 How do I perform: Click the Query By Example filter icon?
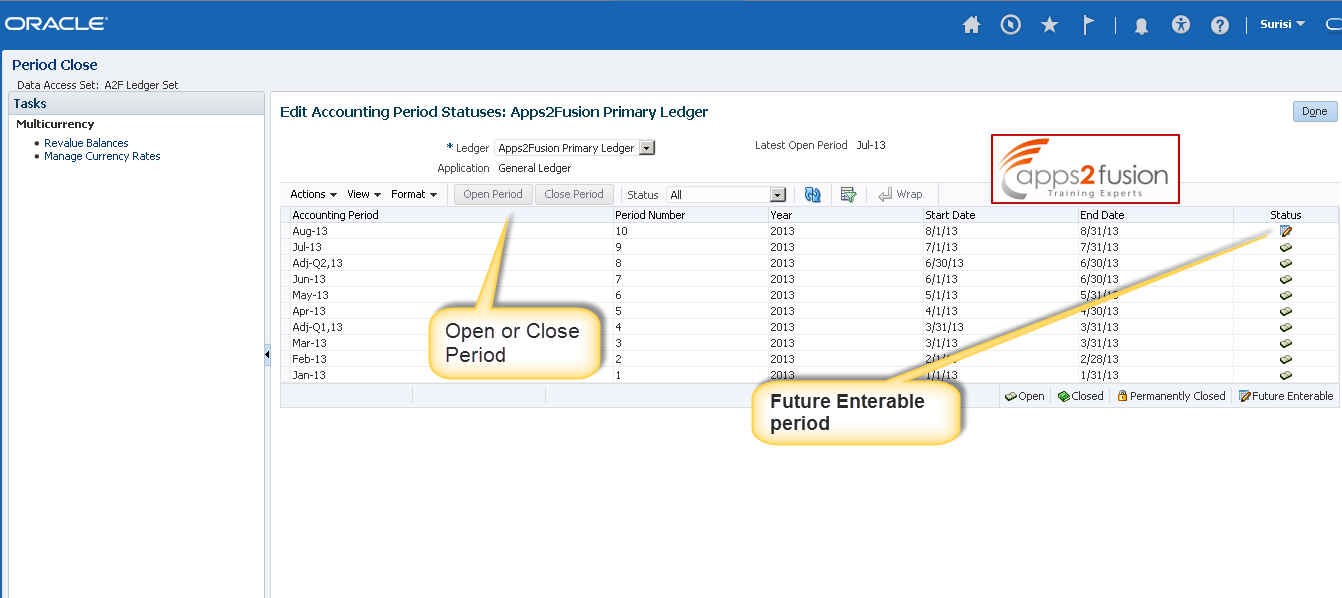[x=848, y=194]
